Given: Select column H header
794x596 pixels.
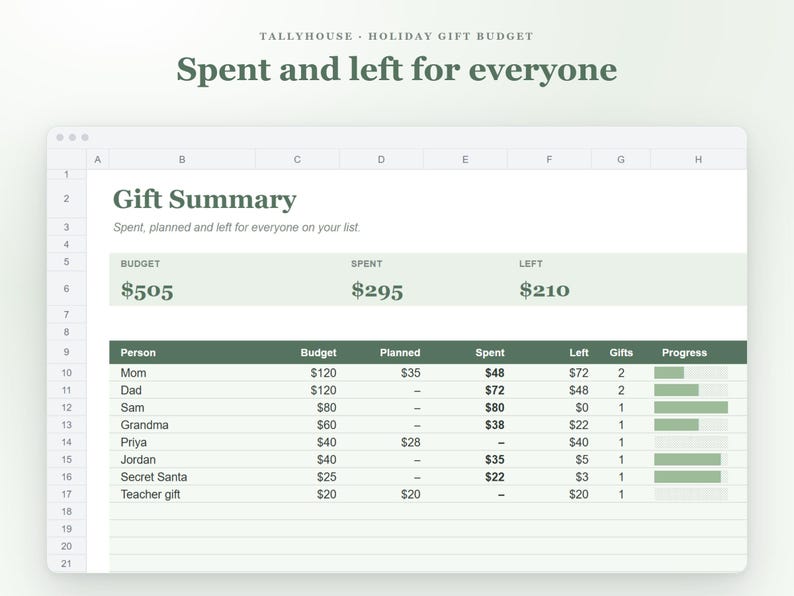Looking at the screenshot, I should coord(698,160).
